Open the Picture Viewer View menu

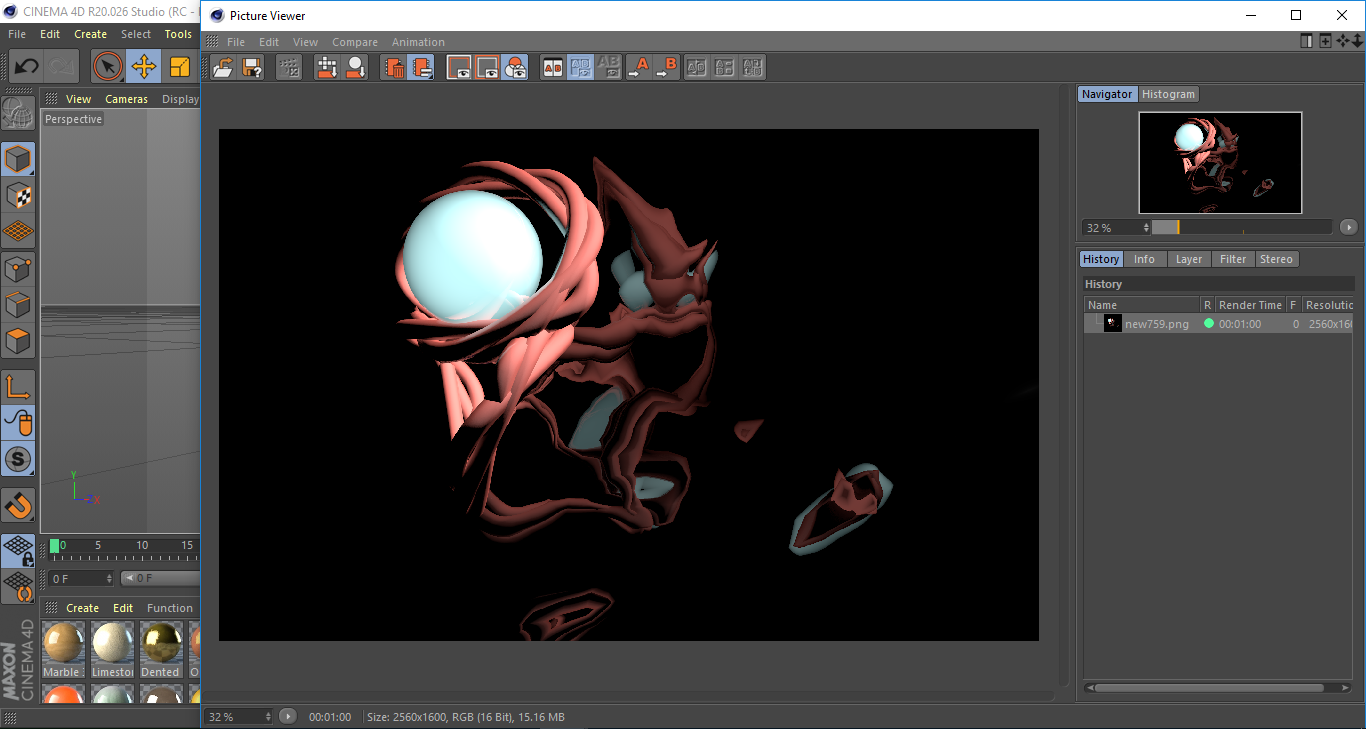click(305, 42)
